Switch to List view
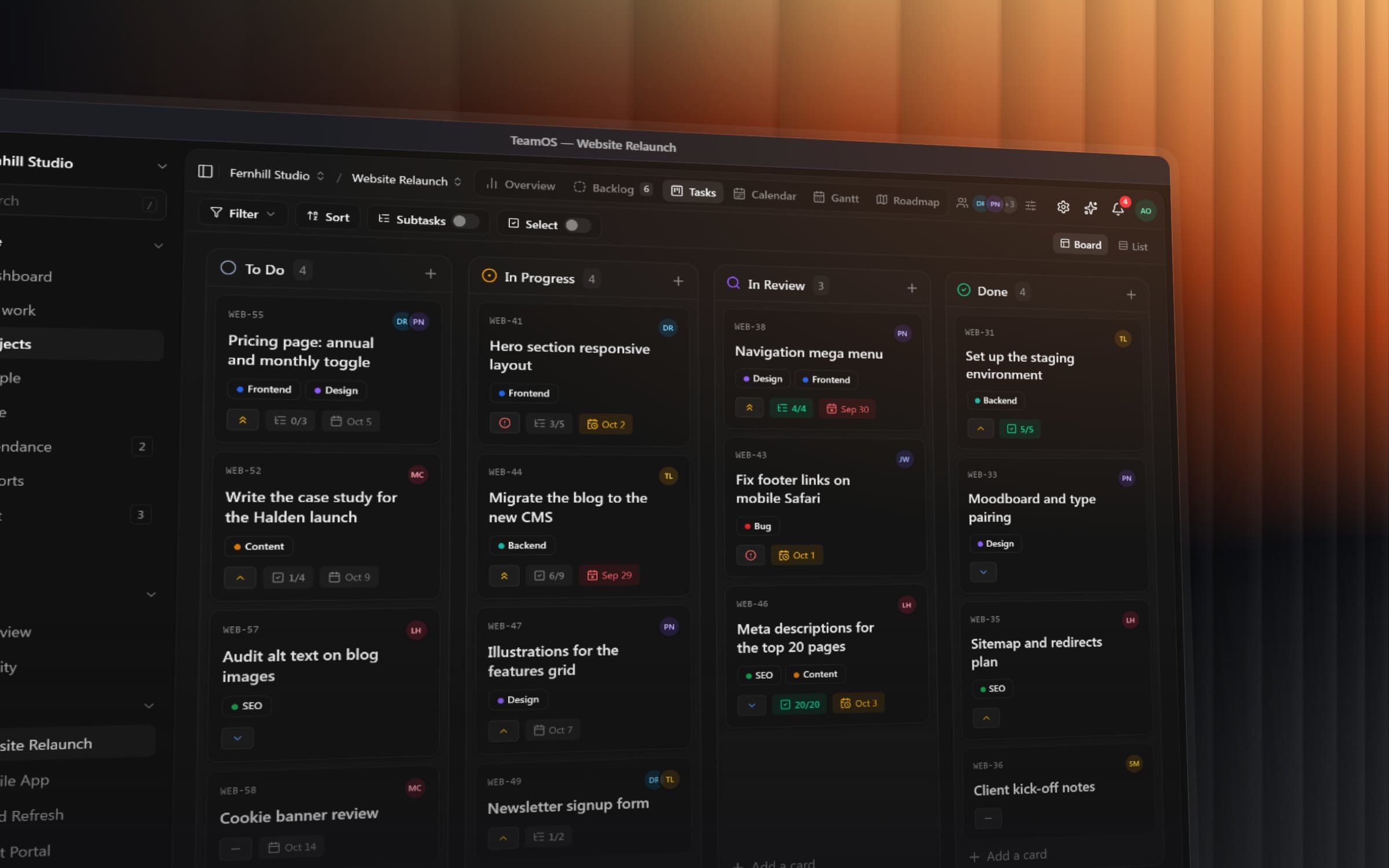The image size is (1389, 868). tap(1133, 247)
